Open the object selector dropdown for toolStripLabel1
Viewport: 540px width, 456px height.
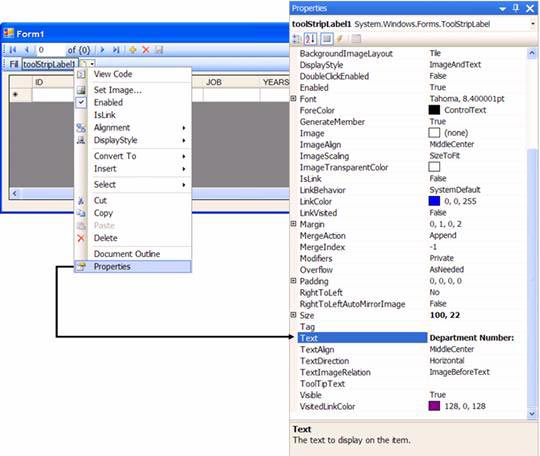coord(533,24)
